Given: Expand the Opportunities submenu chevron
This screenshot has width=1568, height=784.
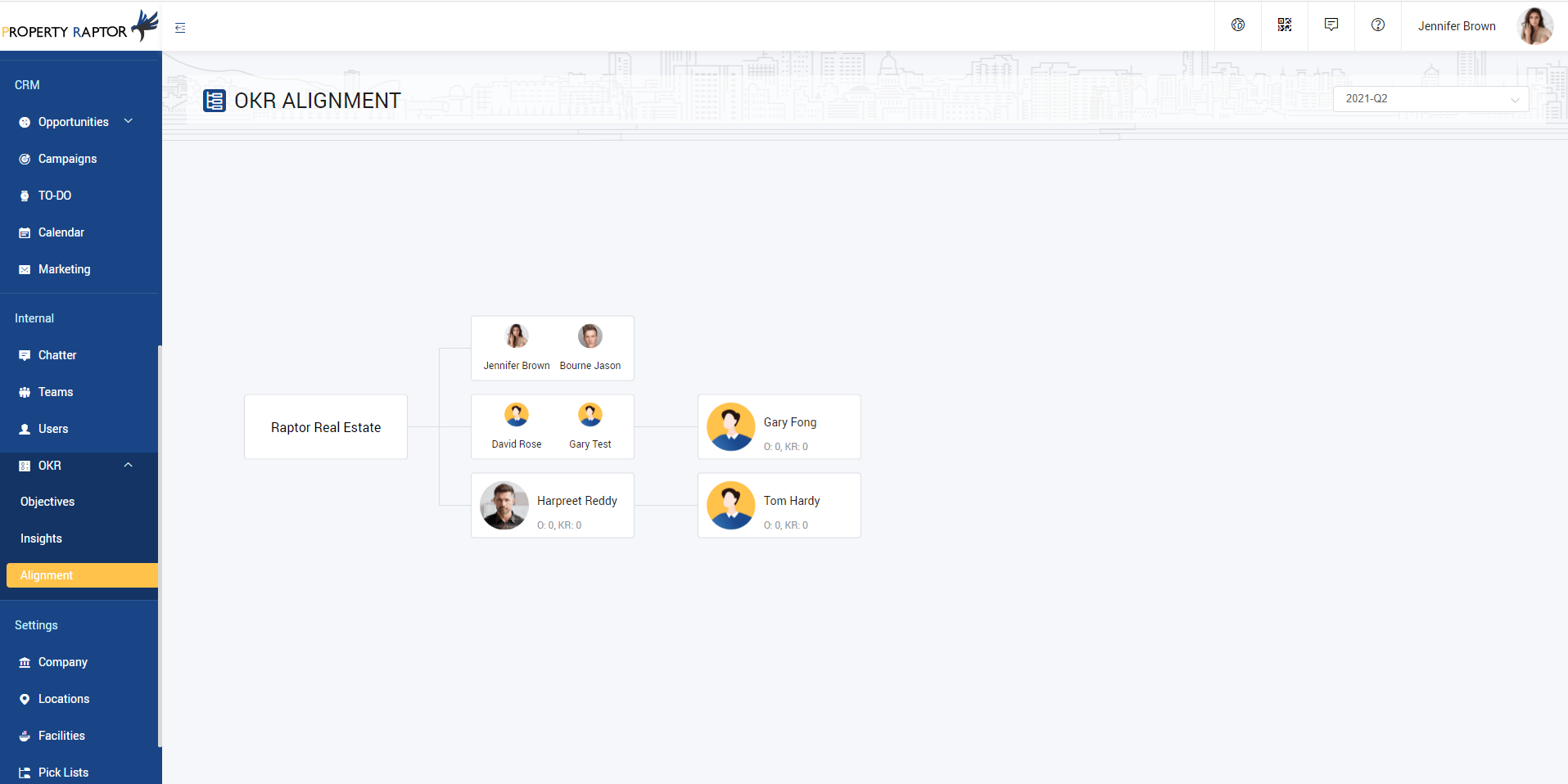Looking at the screenshot, I should pyautogui.click(x=129, y=121).
